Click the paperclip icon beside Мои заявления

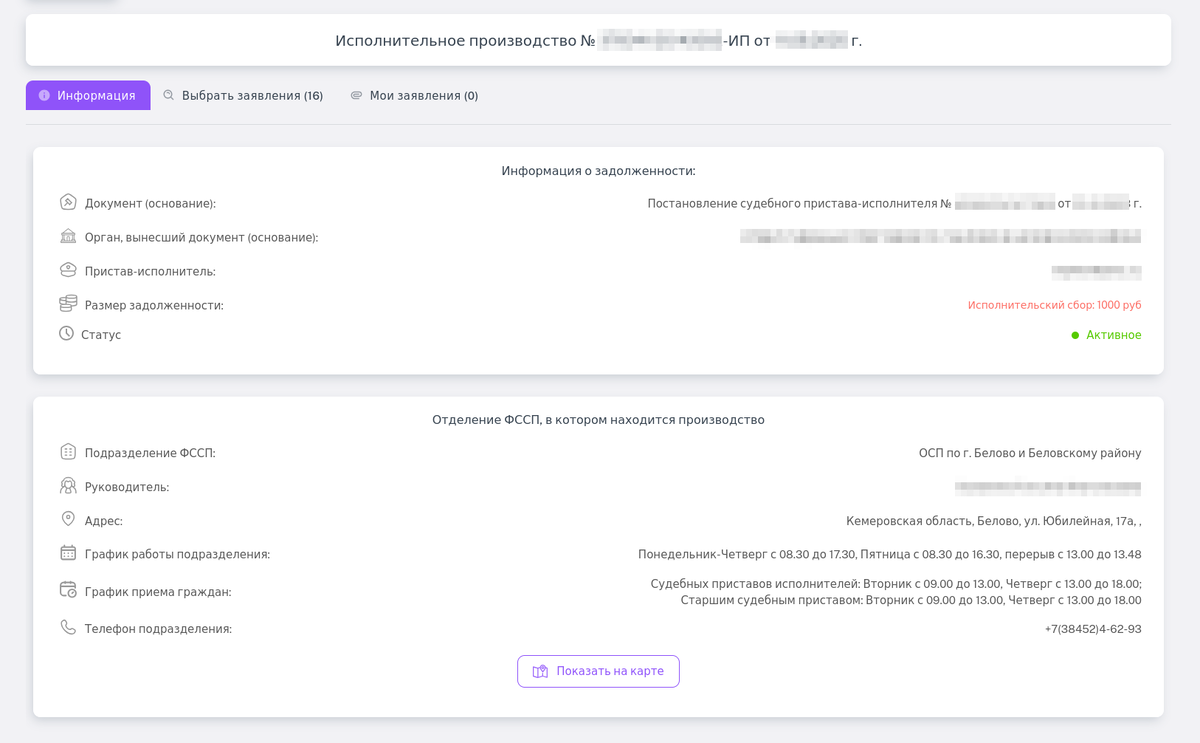coord(356,95)
